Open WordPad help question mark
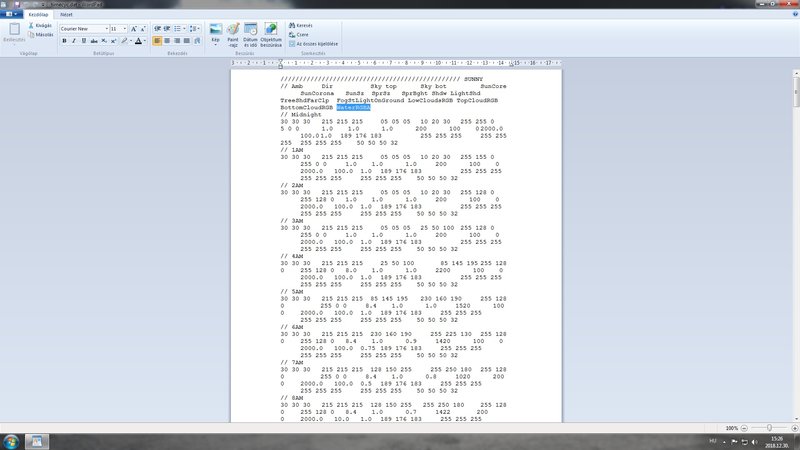Viewport: 800px width, 450px height. (795, 14)
